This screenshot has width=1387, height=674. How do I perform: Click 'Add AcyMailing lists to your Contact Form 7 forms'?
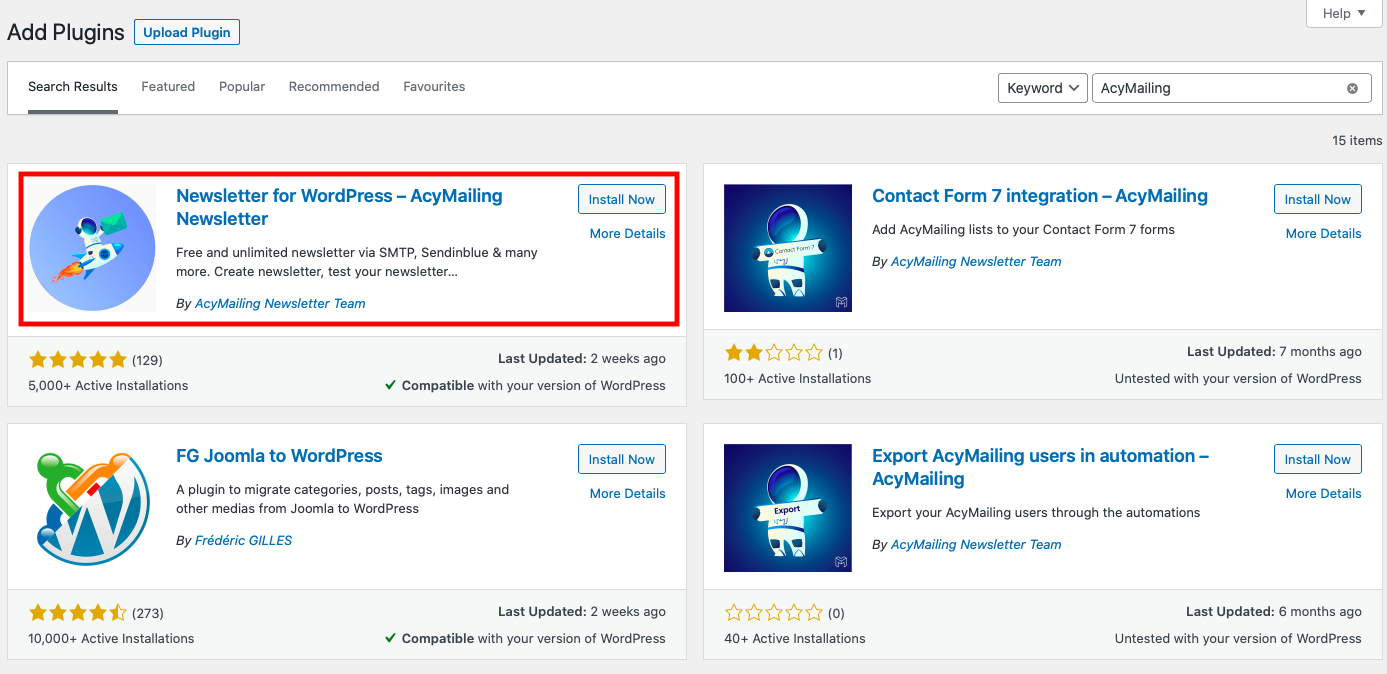point(1023,229)
